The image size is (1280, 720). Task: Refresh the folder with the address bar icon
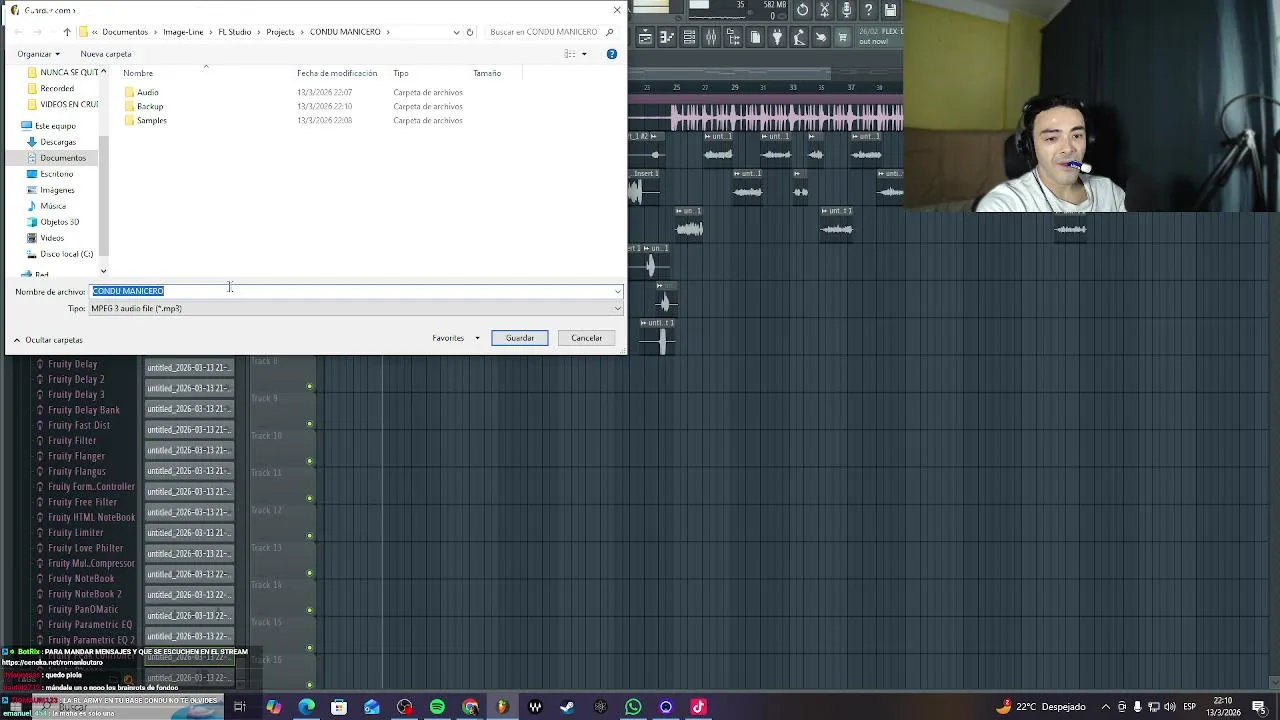(470, 32)
